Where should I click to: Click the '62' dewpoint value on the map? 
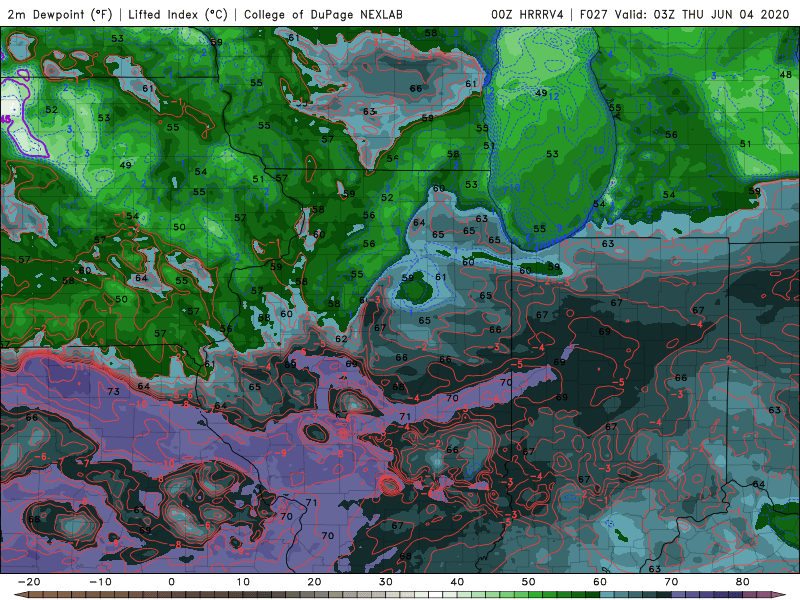tap(341, 339)
